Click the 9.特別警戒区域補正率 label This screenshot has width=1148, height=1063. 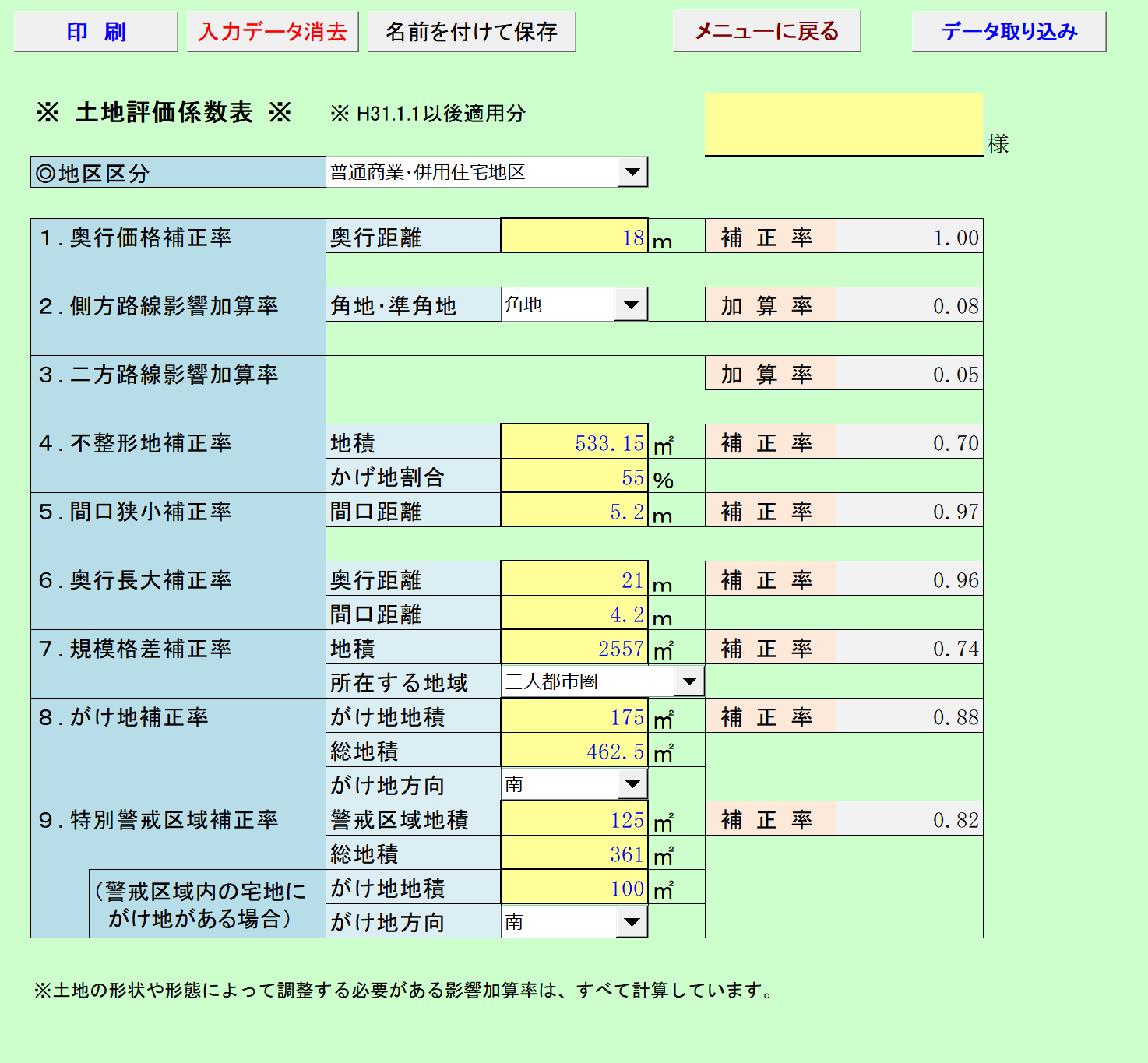pos(159,820)
